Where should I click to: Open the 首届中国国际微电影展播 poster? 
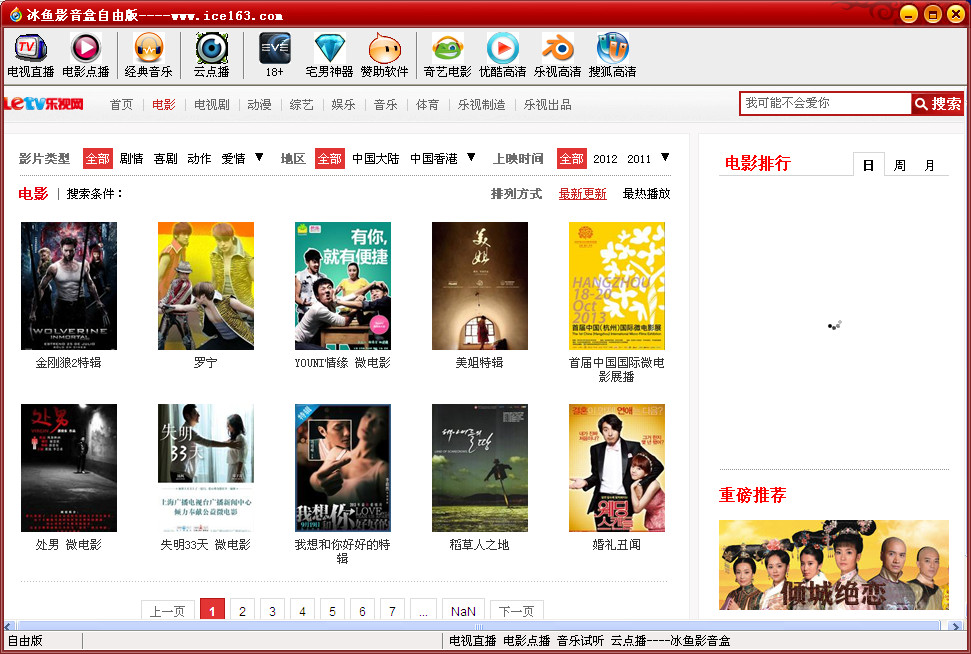(x=617, y=286)
